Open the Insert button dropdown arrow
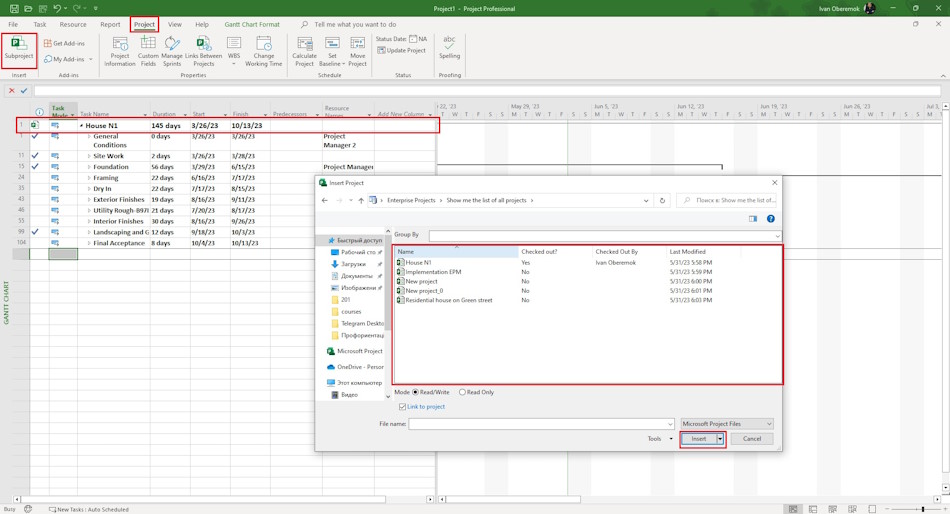Image resolution: width=950 pixels, height=514 pixels. (x=720, y=439)
